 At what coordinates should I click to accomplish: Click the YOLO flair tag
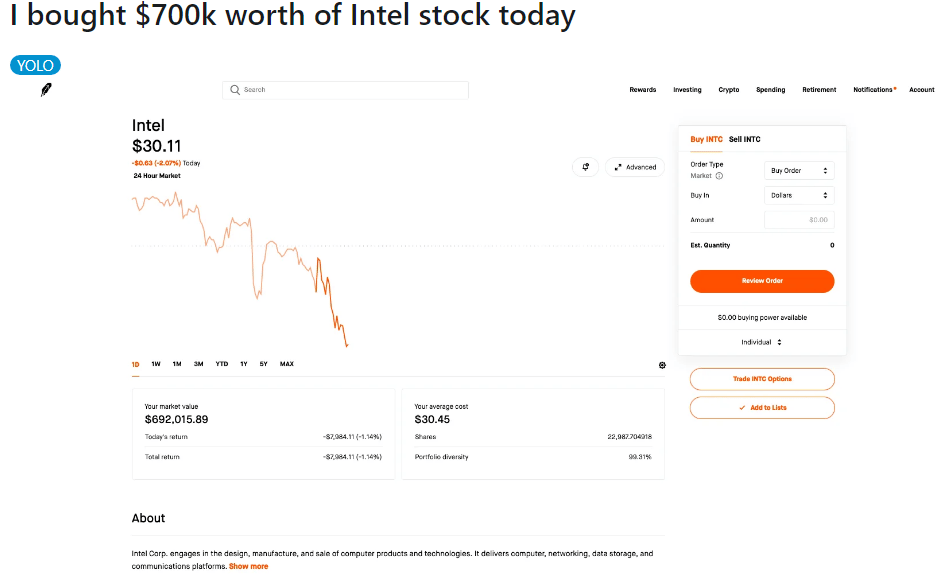(36, 66)
